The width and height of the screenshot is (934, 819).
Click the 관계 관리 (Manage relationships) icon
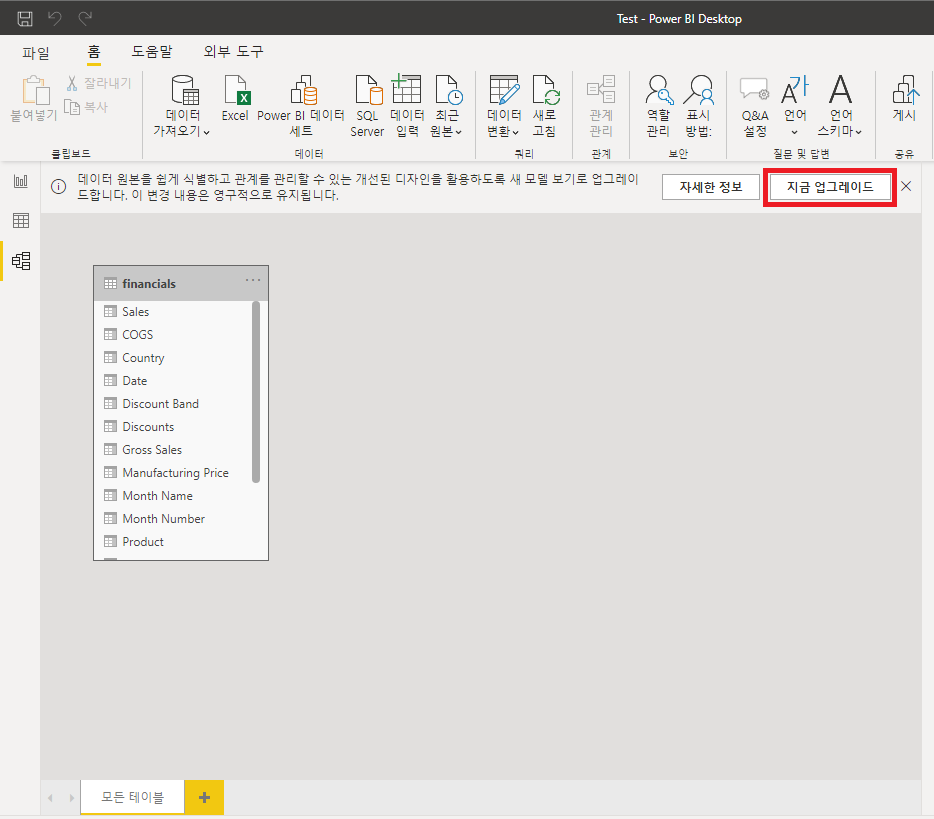coord(601,89)
